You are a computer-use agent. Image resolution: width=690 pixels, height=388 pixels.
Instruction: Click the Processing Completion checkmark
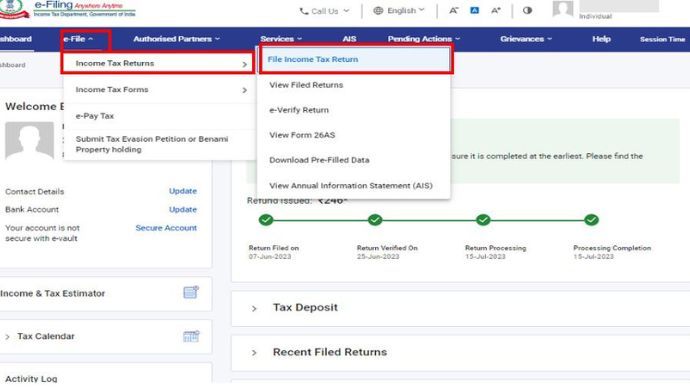click(591, 220)
